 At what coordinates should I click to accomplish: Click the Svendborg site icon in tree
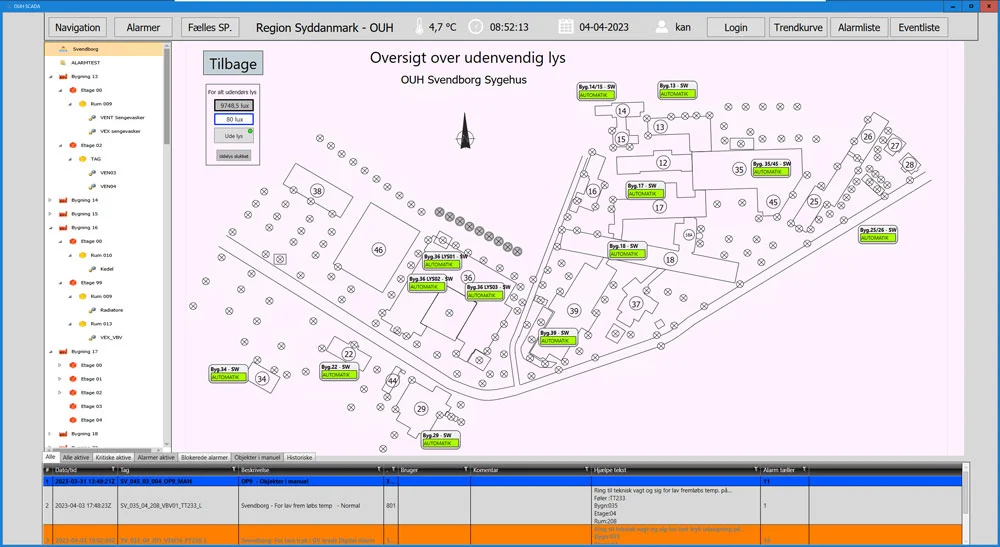(x=63, y=49)
